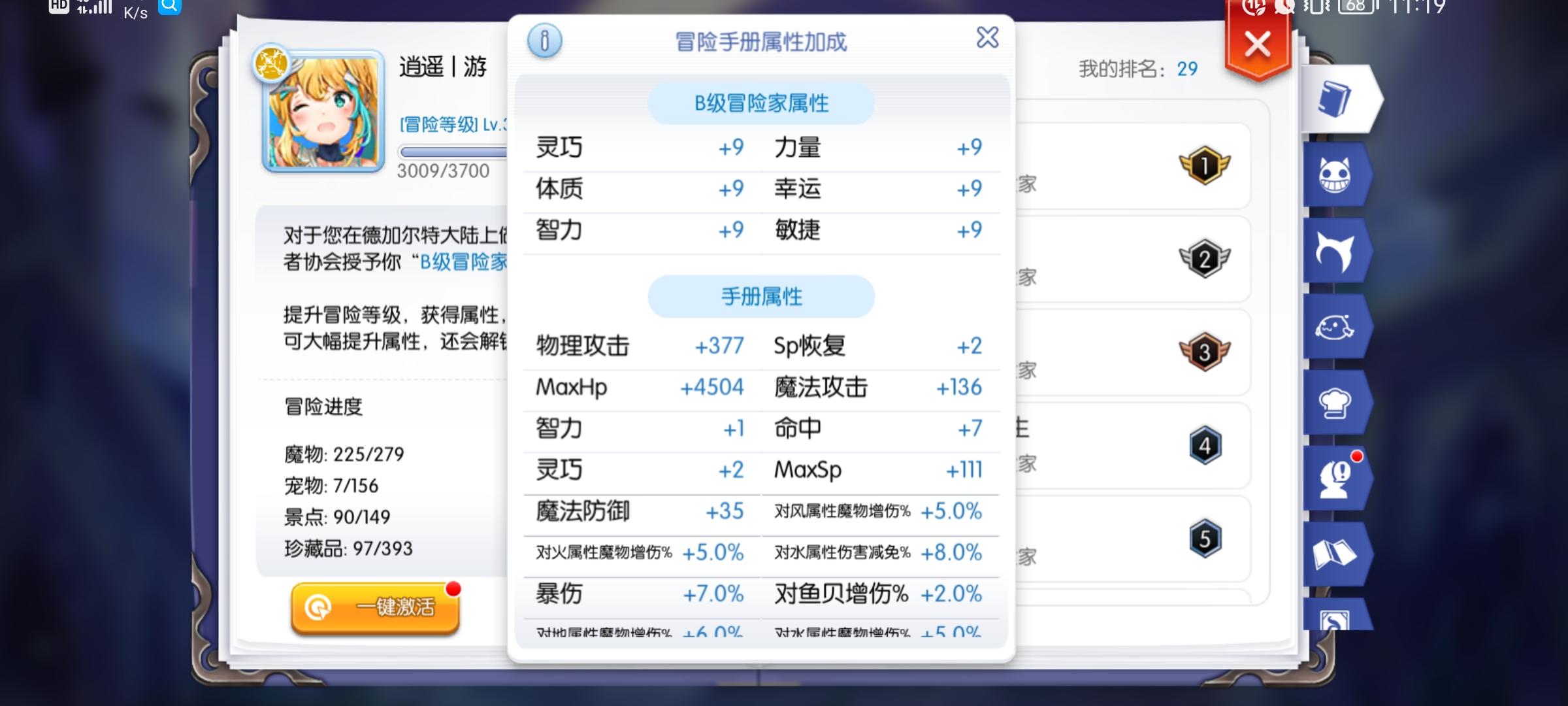This screenshot has width=1568, height=706.
Task: Click the adventure level progress bar
Action: tap(453, 152)
